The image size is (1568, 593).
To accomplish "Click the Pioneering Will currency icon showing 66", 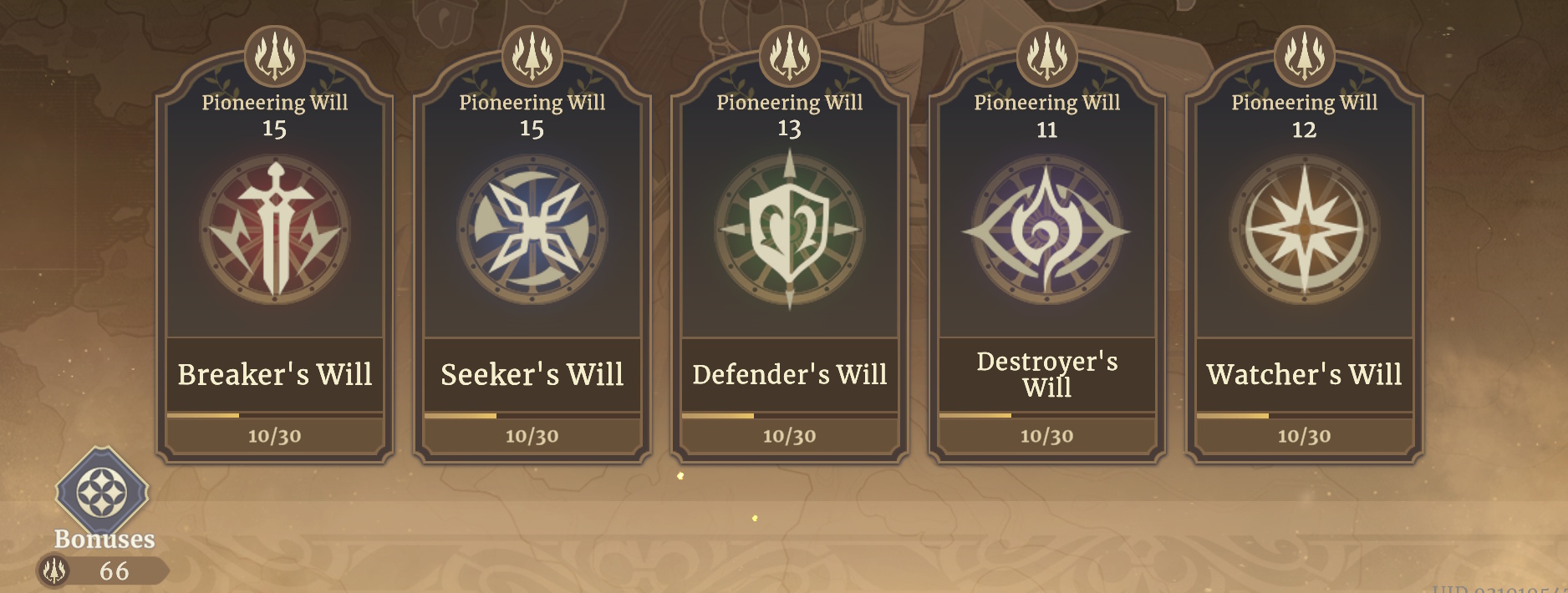I will 54,570.
